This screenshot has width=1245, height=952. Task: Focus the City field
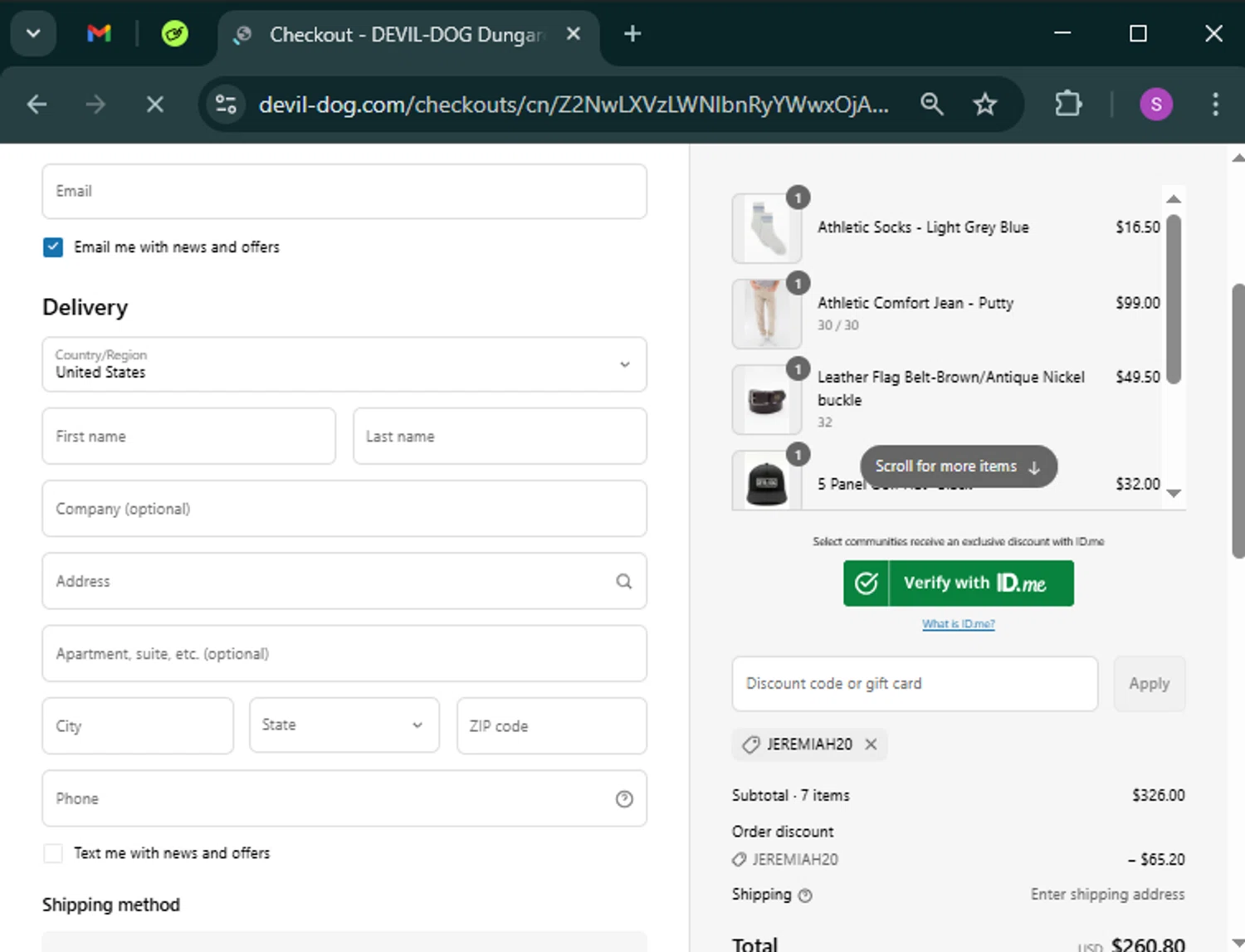(138, 725)
